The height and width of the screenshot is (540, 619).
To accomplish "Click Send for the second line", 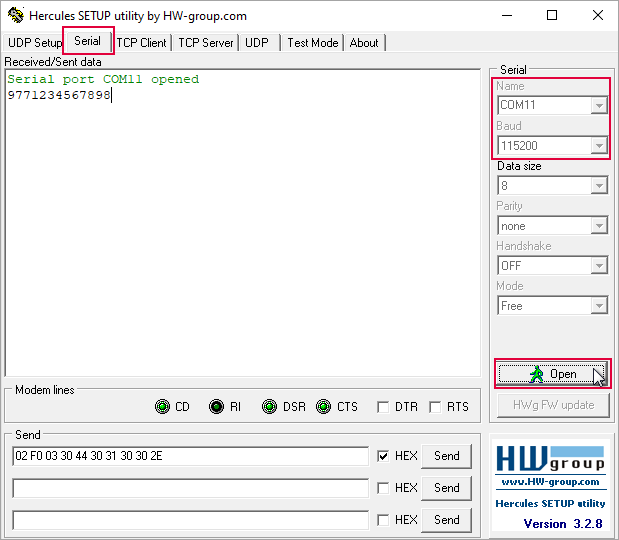I will tap(446, 488).
